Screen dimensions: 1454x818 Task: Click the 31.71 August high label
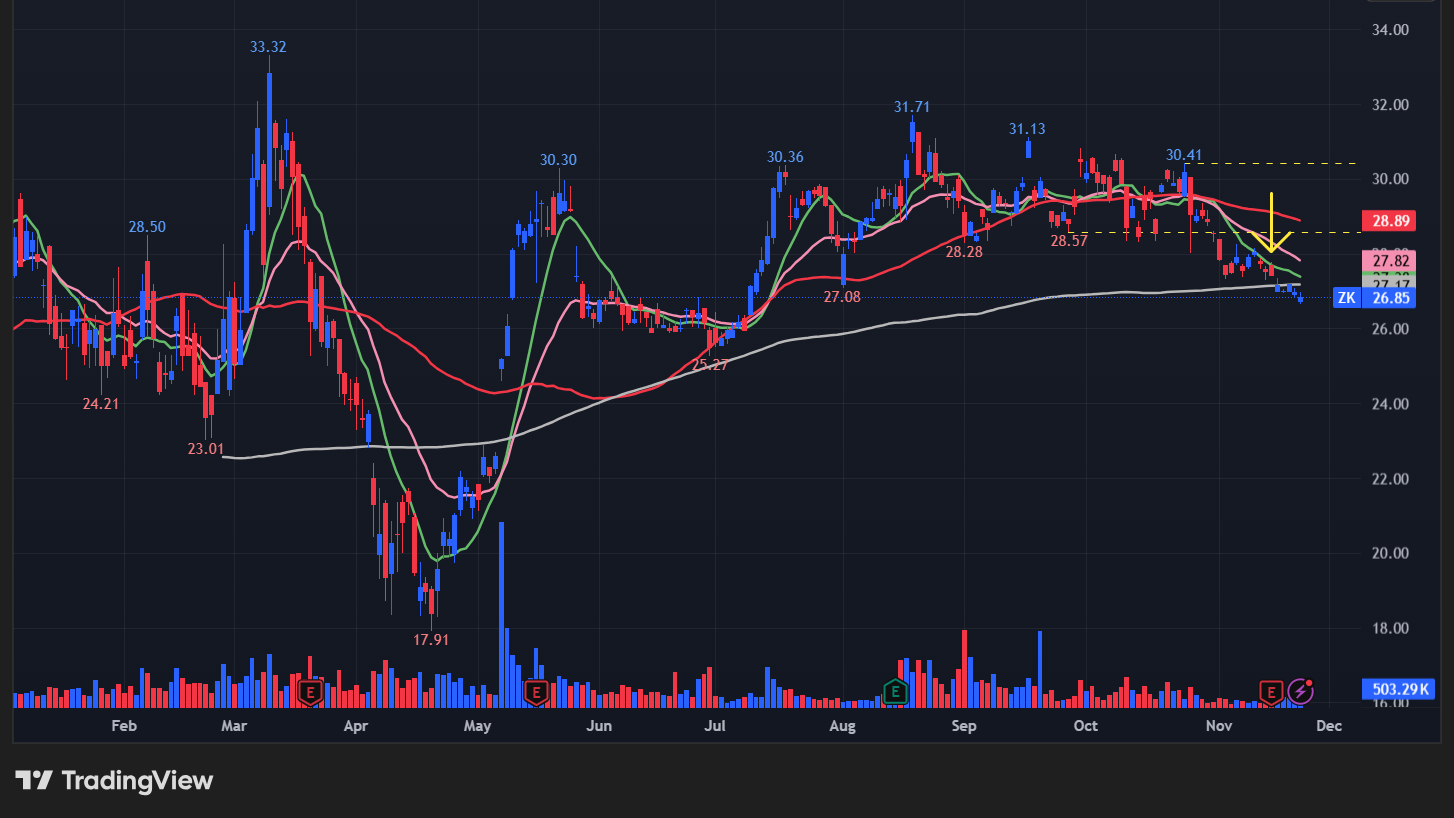(911, 107)
